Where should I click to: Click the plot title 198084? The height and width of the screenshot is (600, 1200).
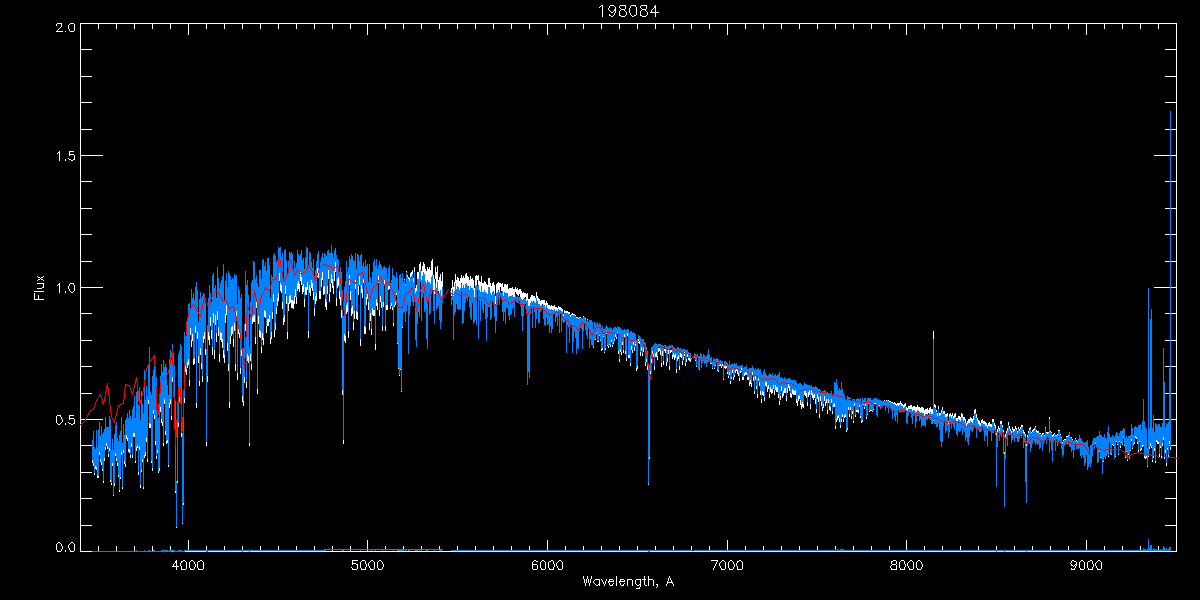coord(627,11)
